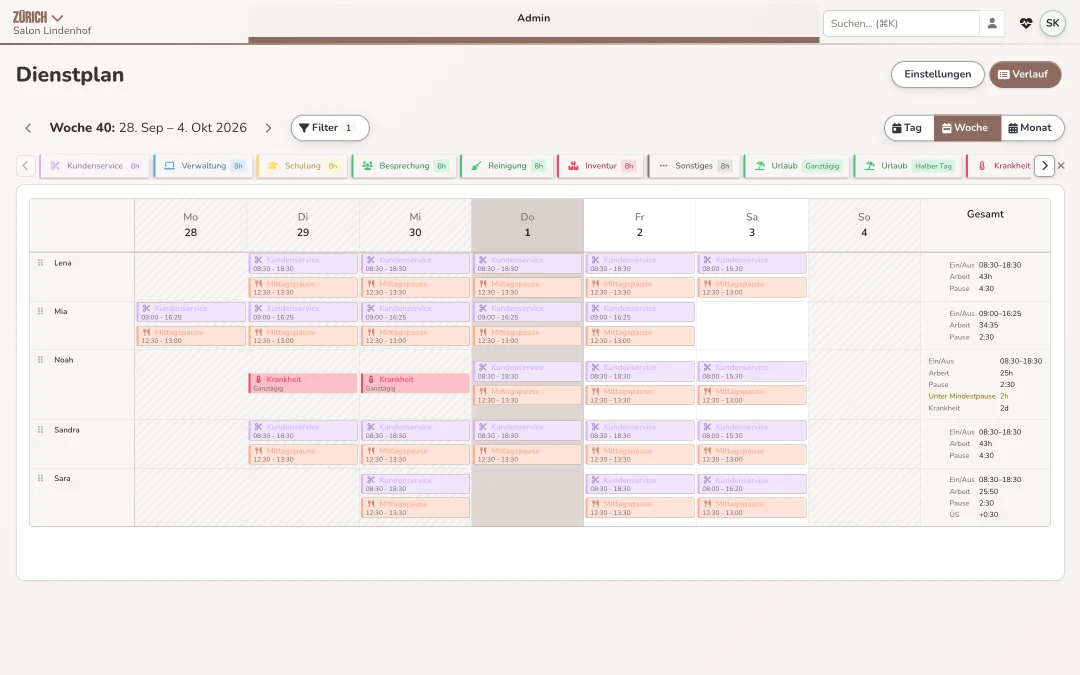Click the drag handle for Sandra's row
Viewport: 1080px width, 675px height.
coord(40,430)
